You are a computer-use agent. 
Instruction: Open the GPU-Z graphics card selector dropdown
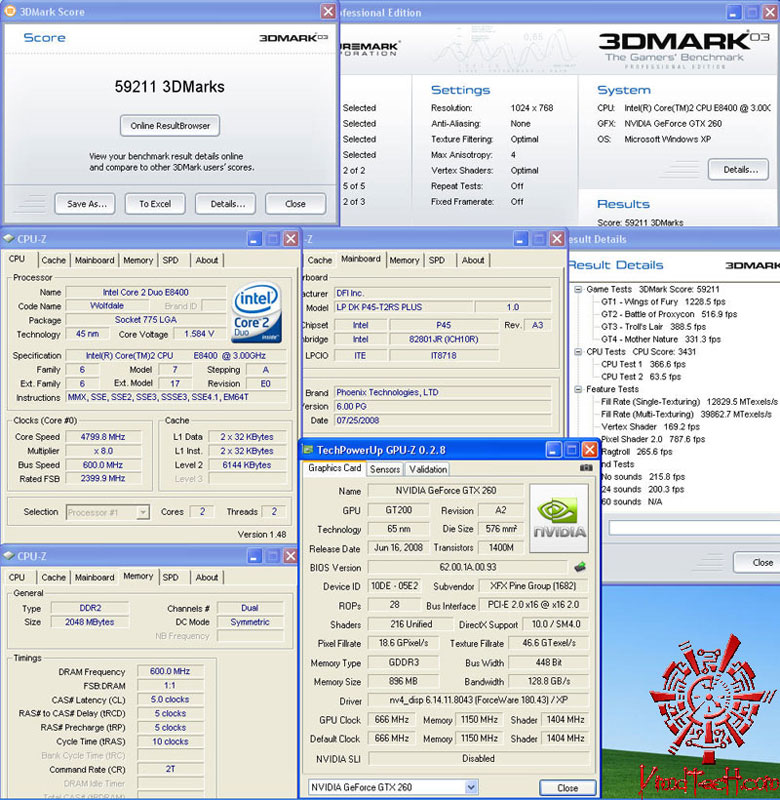(x=471, y=787)
